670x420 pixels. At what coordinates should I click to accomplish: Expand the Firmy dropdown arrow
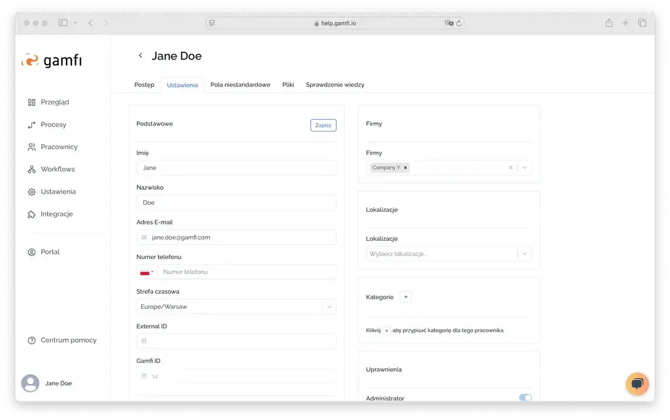point(525,168)
